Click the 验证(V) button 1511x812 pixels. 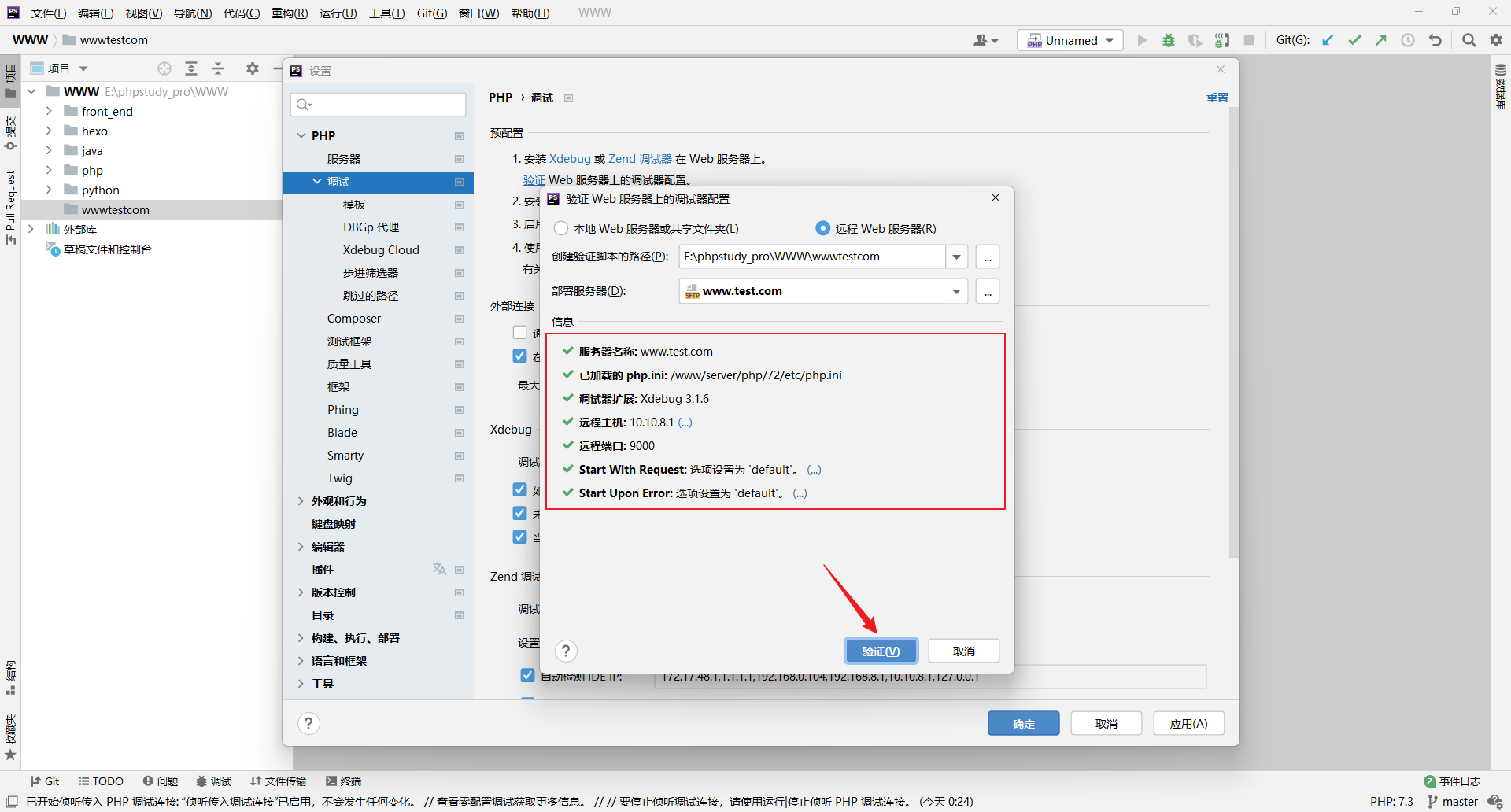881,651
